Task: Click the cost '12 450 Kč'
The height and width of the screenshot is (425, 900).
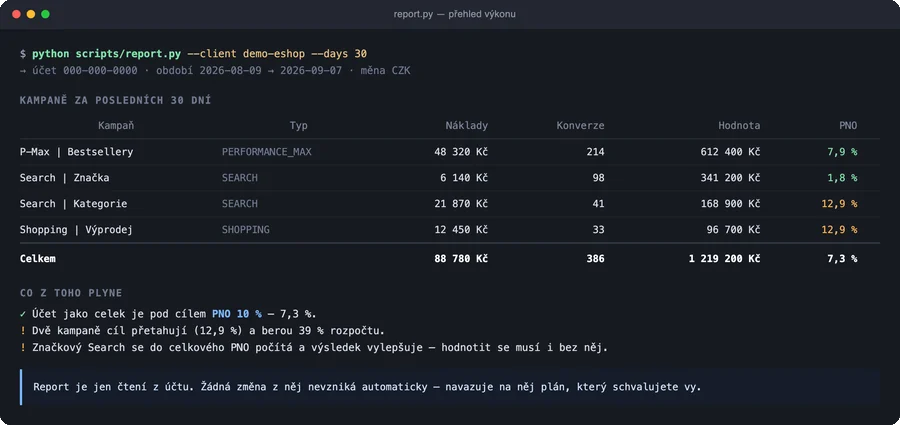Action: [461, 229]
